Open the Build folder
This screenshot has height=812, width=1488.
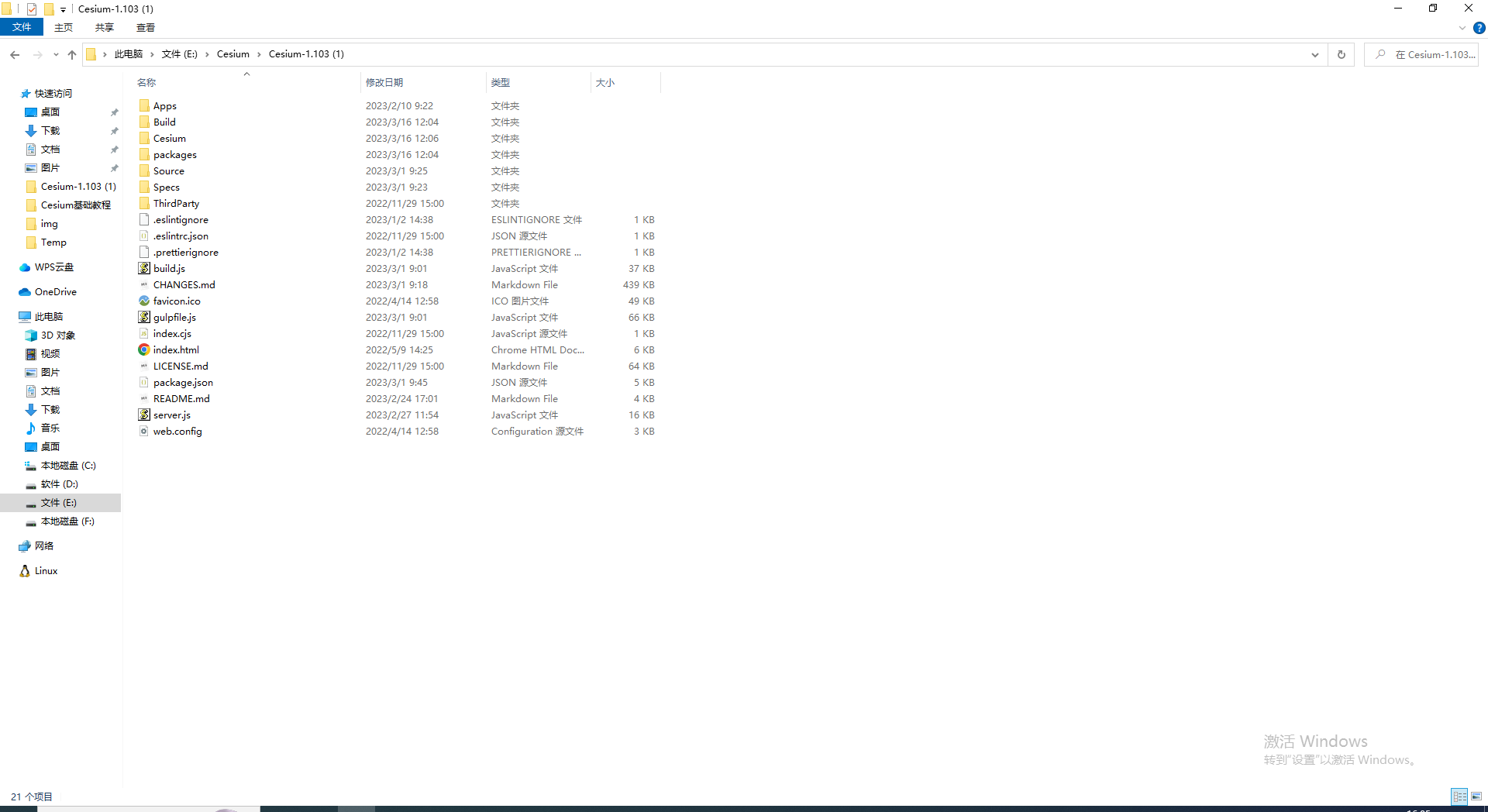tap(164, 122)
